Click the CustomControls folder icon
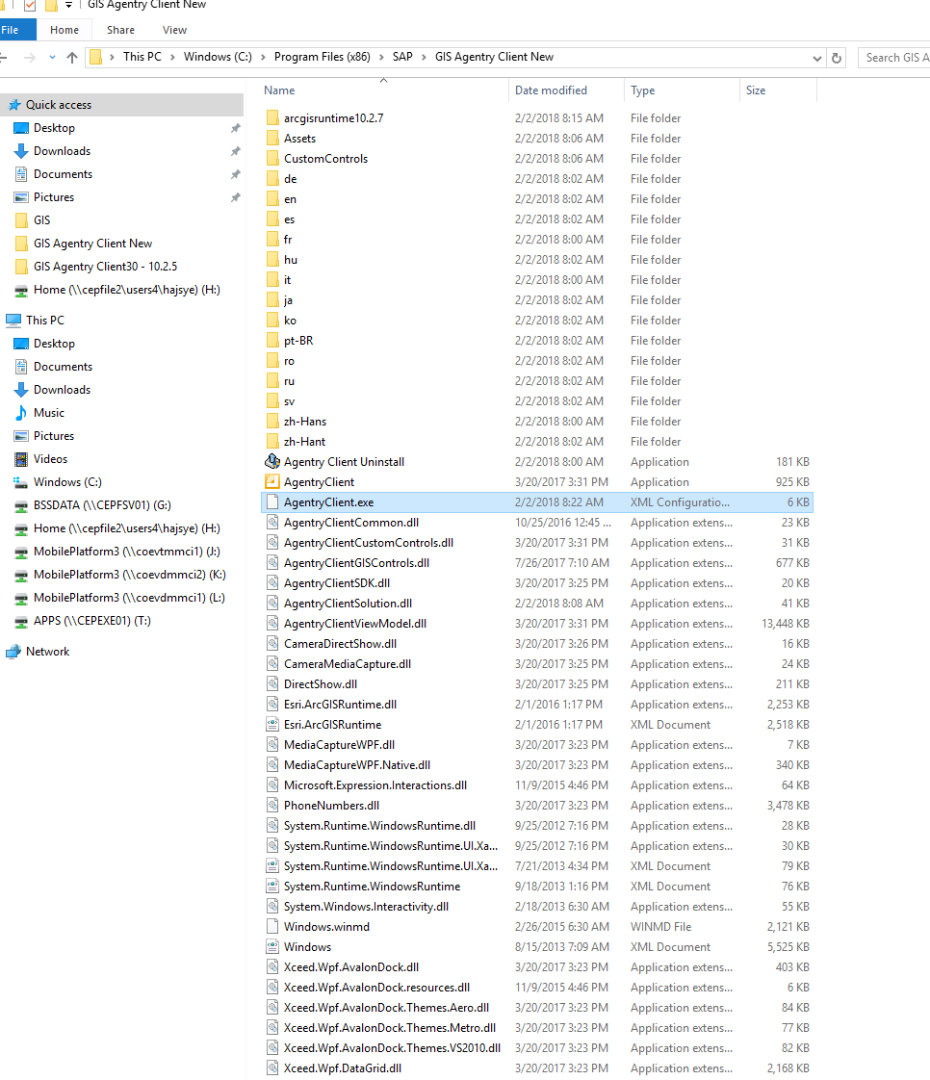 (x=272, y=158)
